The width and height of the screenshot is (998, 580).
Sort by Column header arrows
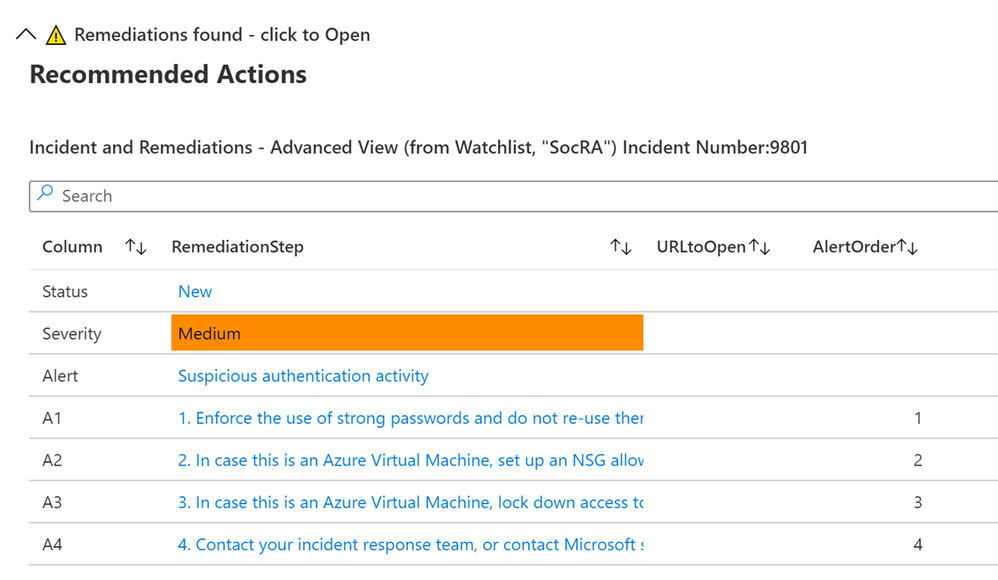point(136,247)
